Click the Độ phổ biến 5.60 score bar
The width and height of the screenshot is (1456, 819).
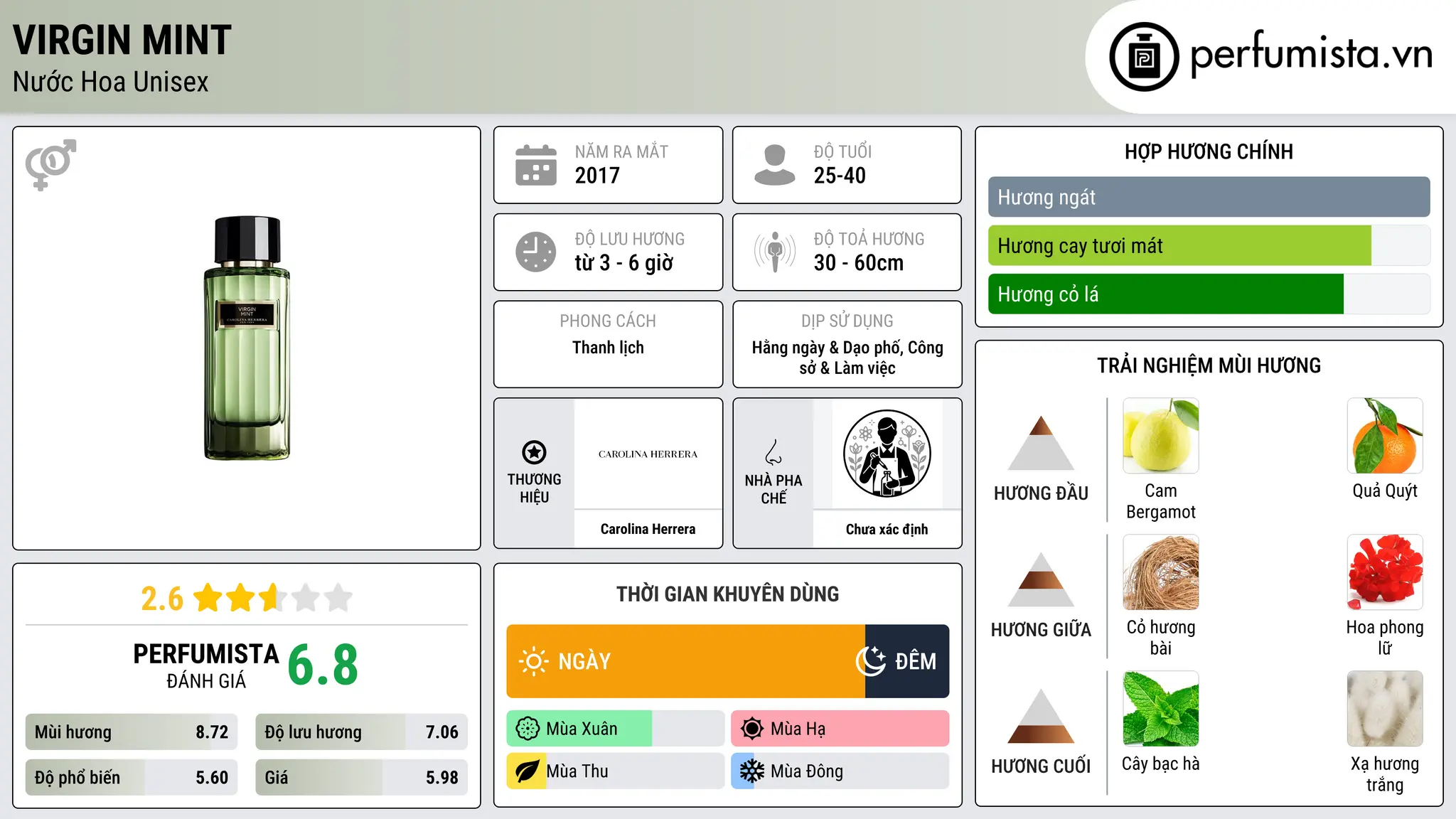[132, 778]
